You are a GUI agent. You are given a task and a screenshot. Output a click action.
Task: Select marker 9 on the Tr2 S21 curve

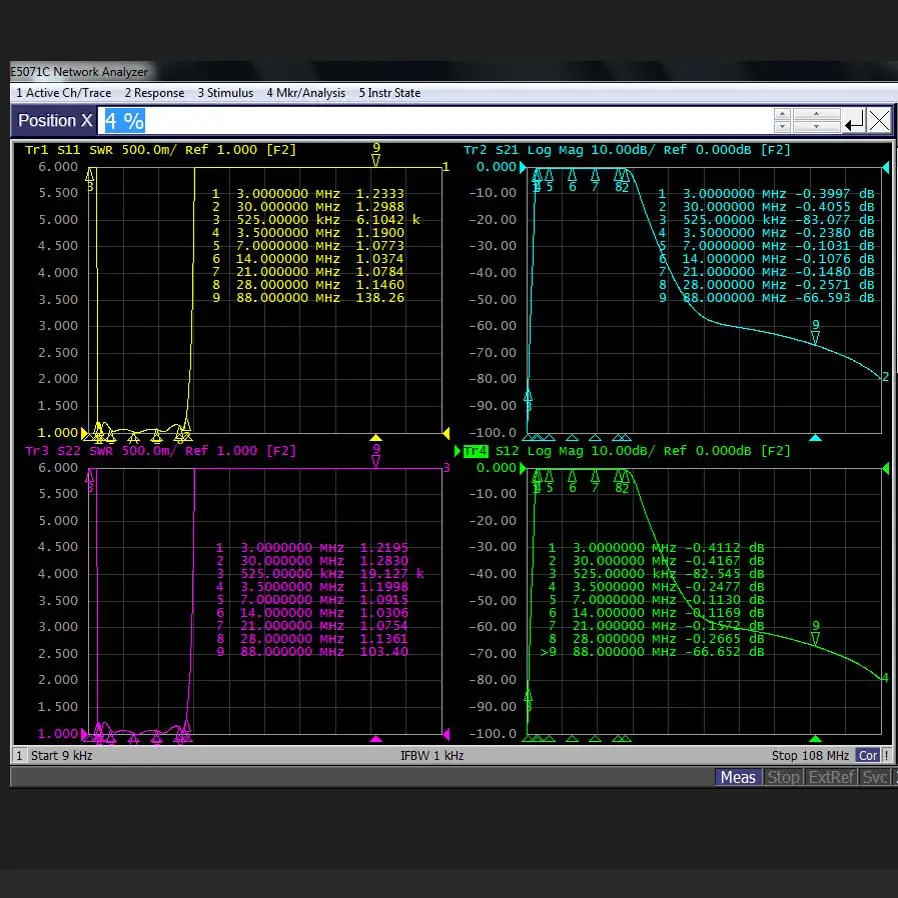coord(815,336)
